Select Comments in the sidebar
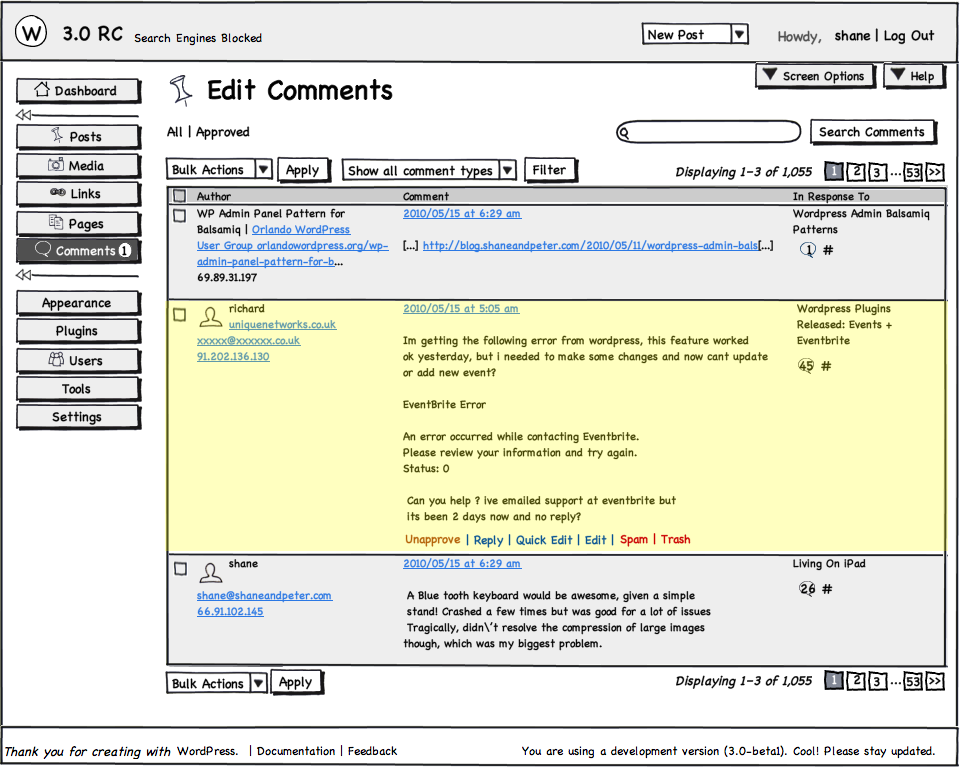Image resolution: width=960 pixels, height=767 pixels. (78, 250)
